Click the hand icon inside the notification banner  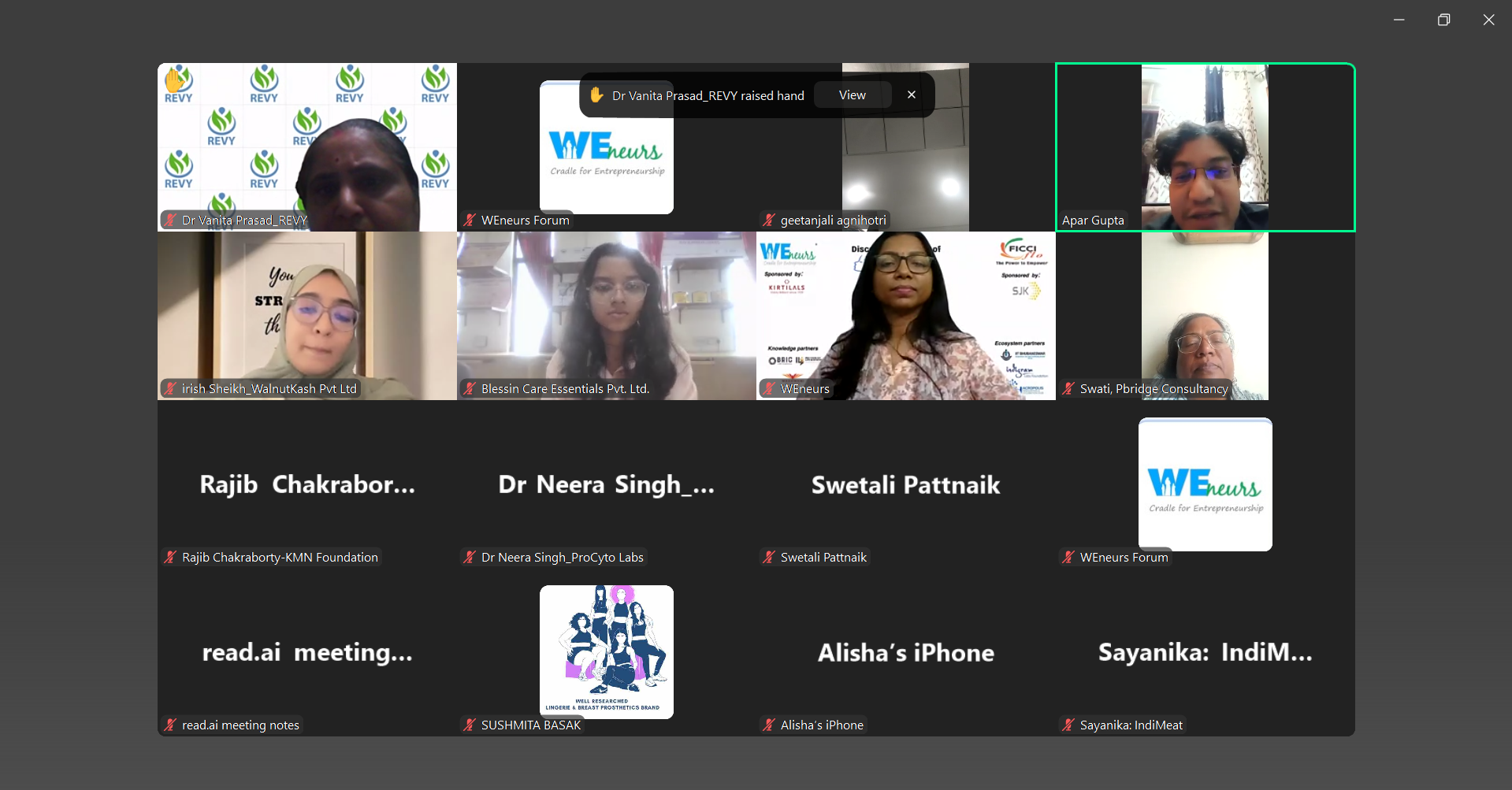coord(597,95)
